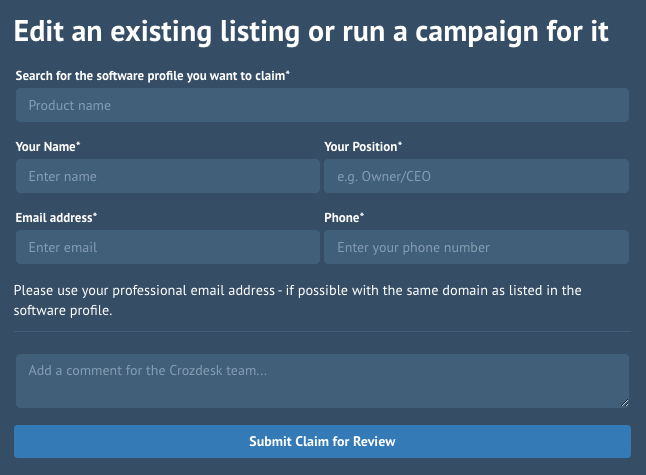
Task: Click the Edit an existing listing heading
Action: tap(311, 31)
